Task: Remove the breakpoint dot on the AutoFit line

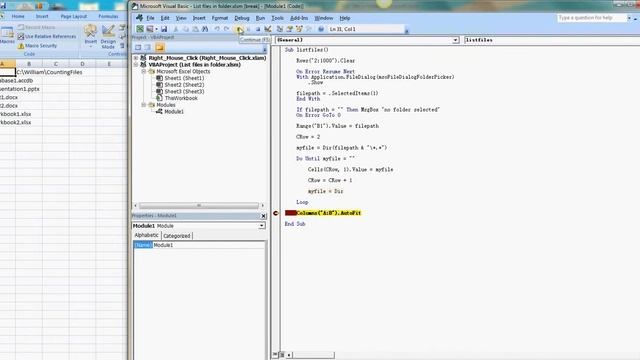Action: (x=276, y=213)
